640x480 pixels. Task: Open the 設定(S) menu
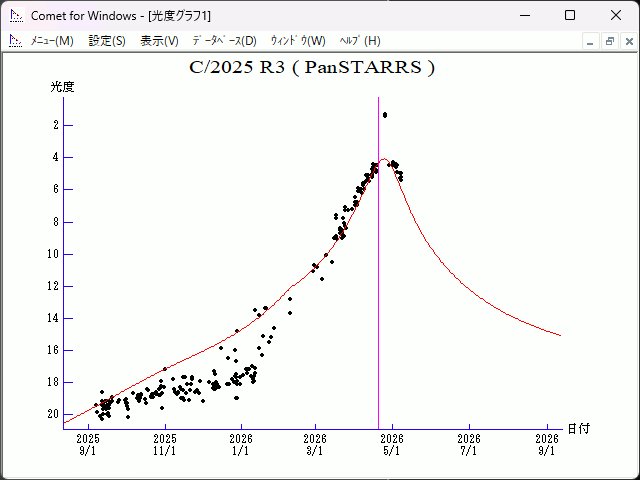pos(107,41)
